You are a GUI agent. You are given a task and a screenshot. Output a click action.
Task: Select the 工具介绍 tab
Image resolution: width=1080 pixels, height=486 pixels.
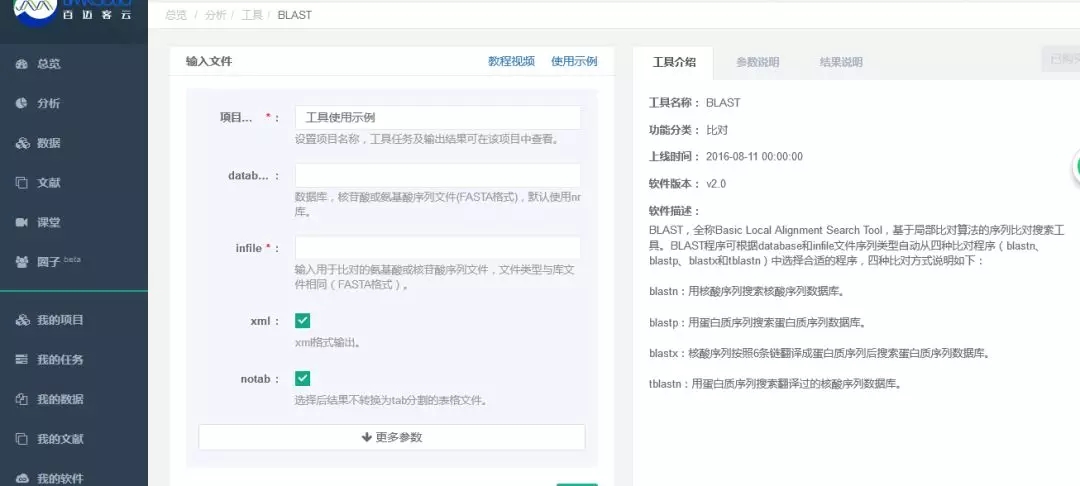(674, 62)
